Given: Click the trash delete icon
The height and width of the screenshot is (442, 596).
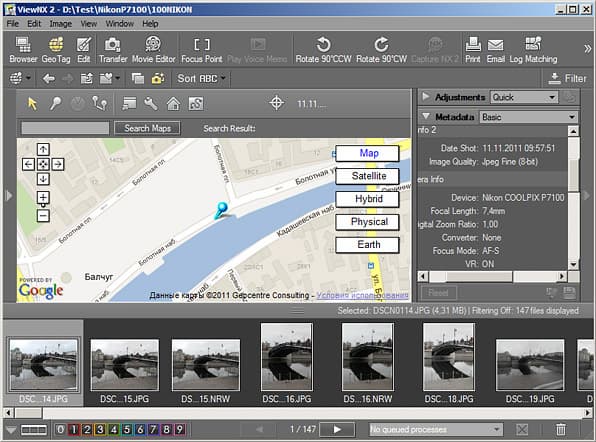Looking at the screenshot, I should (561, 429).
